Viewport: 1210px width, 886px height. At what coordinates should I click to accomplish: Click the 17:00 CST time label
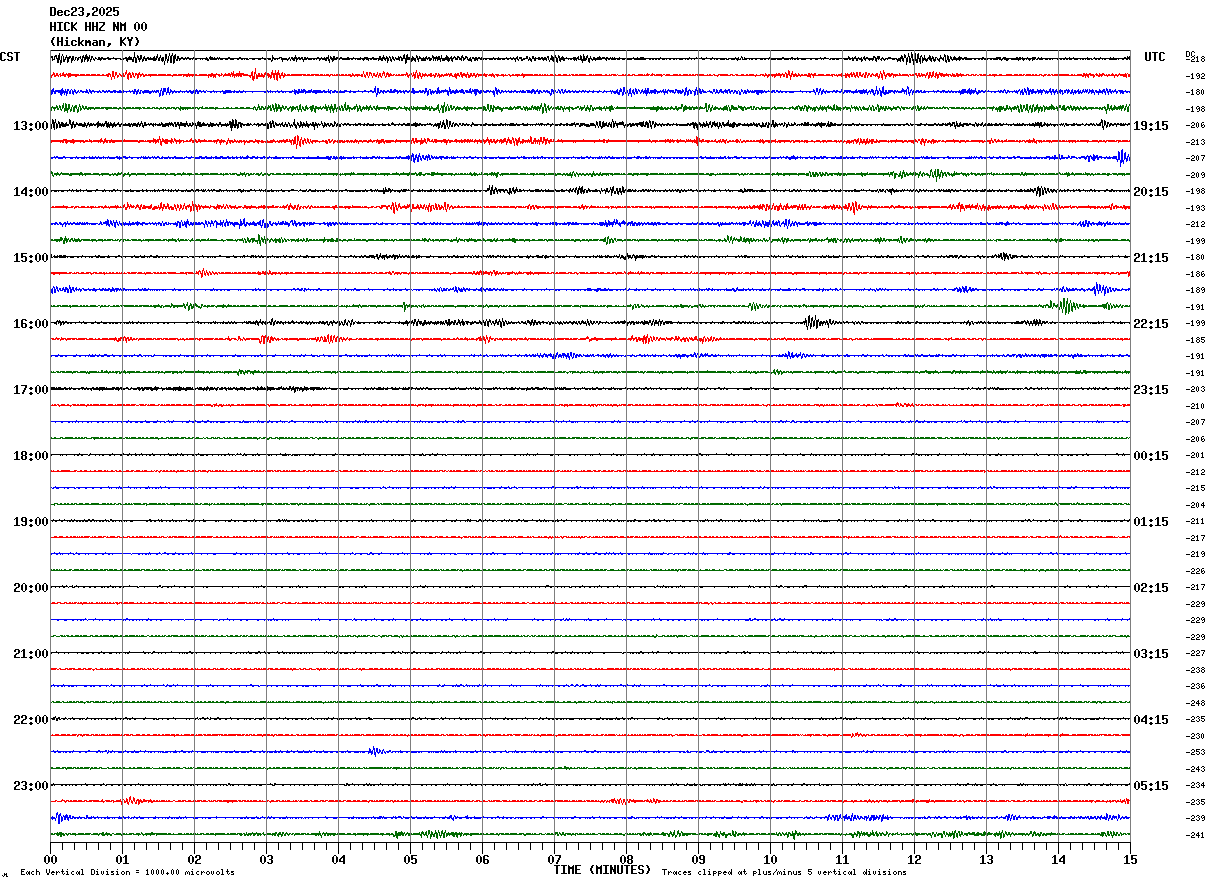click(x=30, y=390)
